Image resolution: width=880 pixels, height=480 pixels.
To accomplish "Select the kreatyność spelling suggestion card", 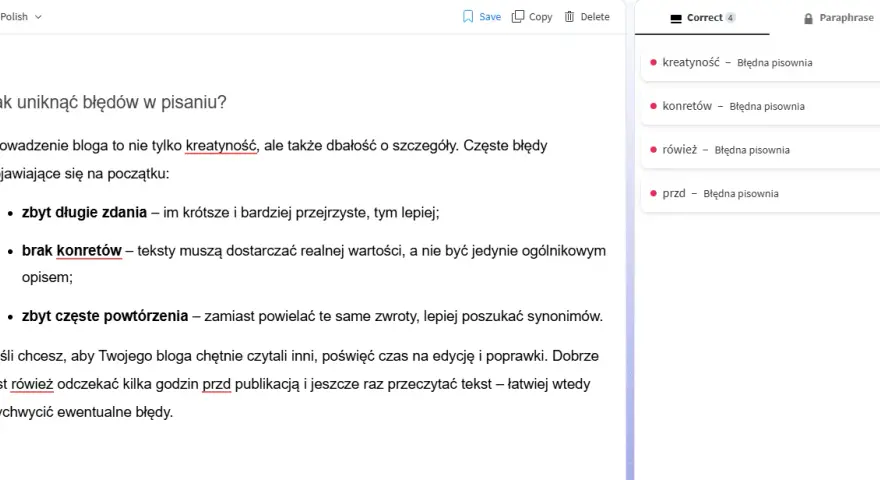I will pyautogui.click(x=760, y=63).
